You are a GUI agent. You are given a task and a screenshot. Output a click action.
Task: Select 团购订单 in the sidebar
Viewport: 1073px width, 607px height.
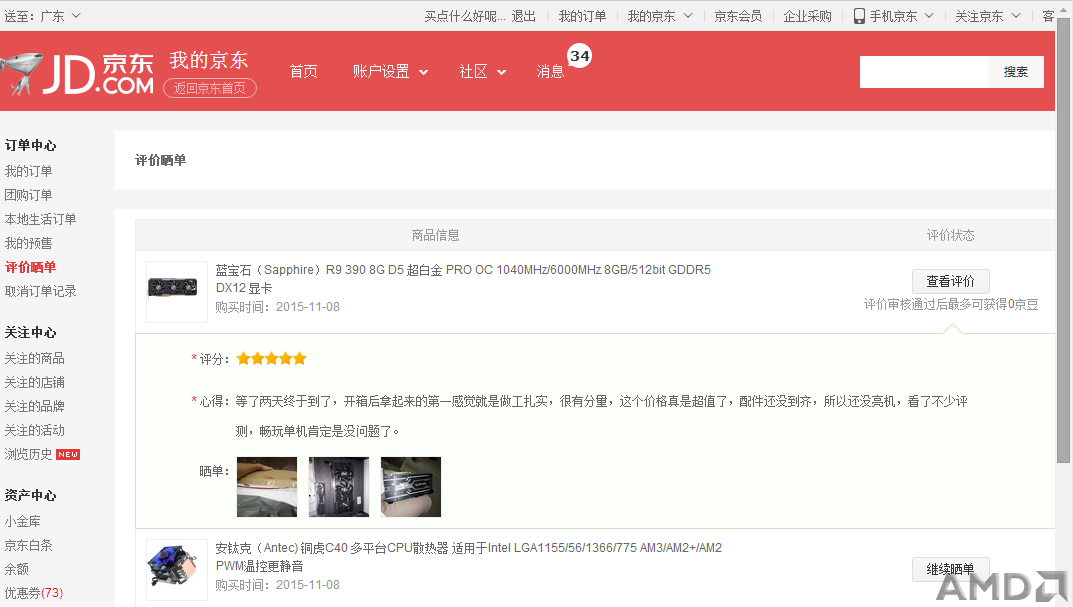(28, 195)
